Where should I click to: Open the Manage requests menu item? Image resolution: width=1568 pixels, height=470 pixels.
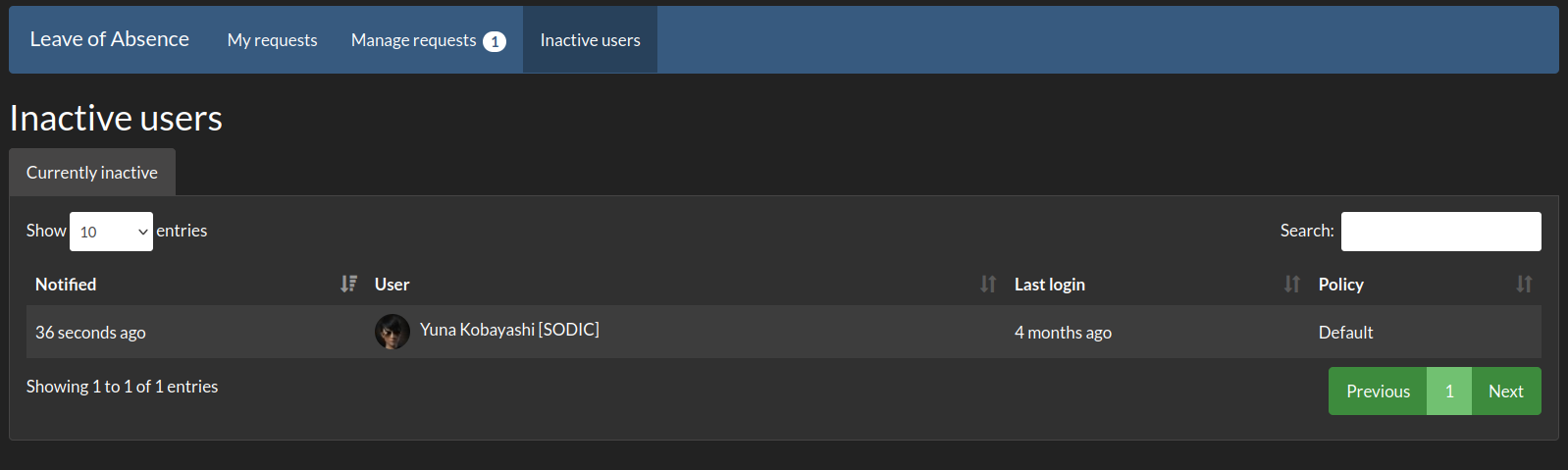428,40
